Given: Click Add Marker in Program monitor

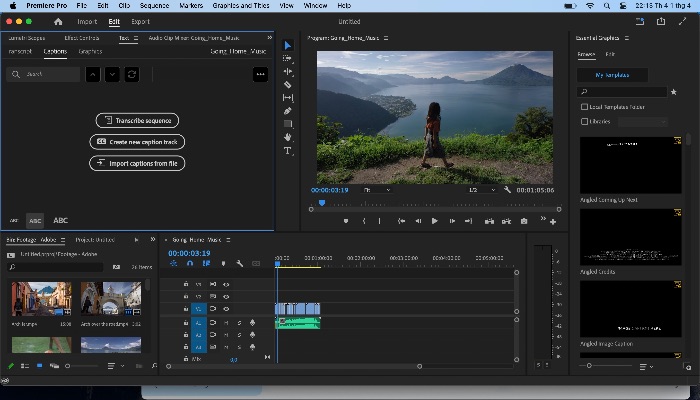Looking at the screenshot, I should pyautogui.click(x=346, y=221).
